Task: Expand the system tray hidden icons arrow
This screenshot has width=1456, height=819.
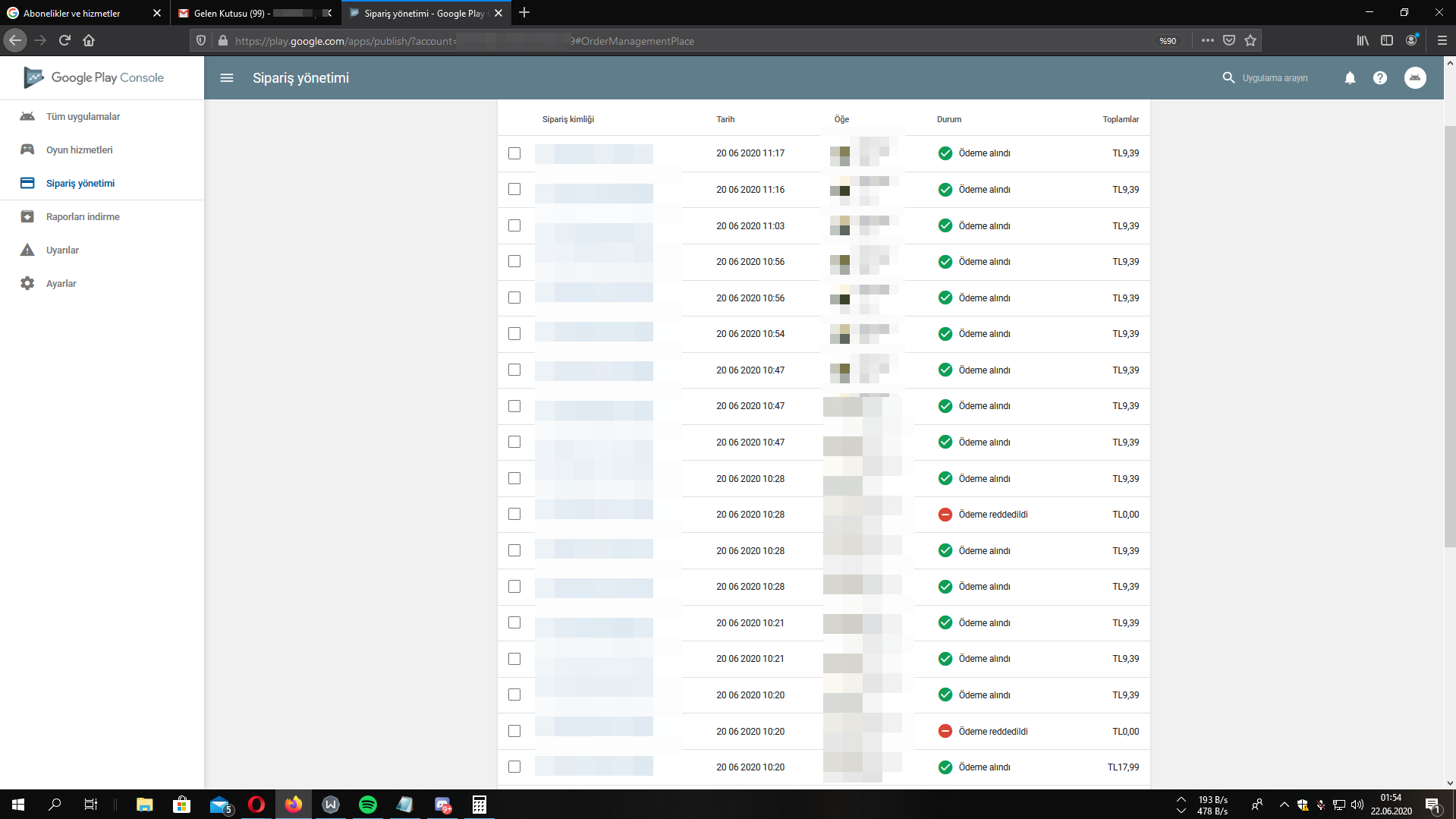Action: (1284, 805)
